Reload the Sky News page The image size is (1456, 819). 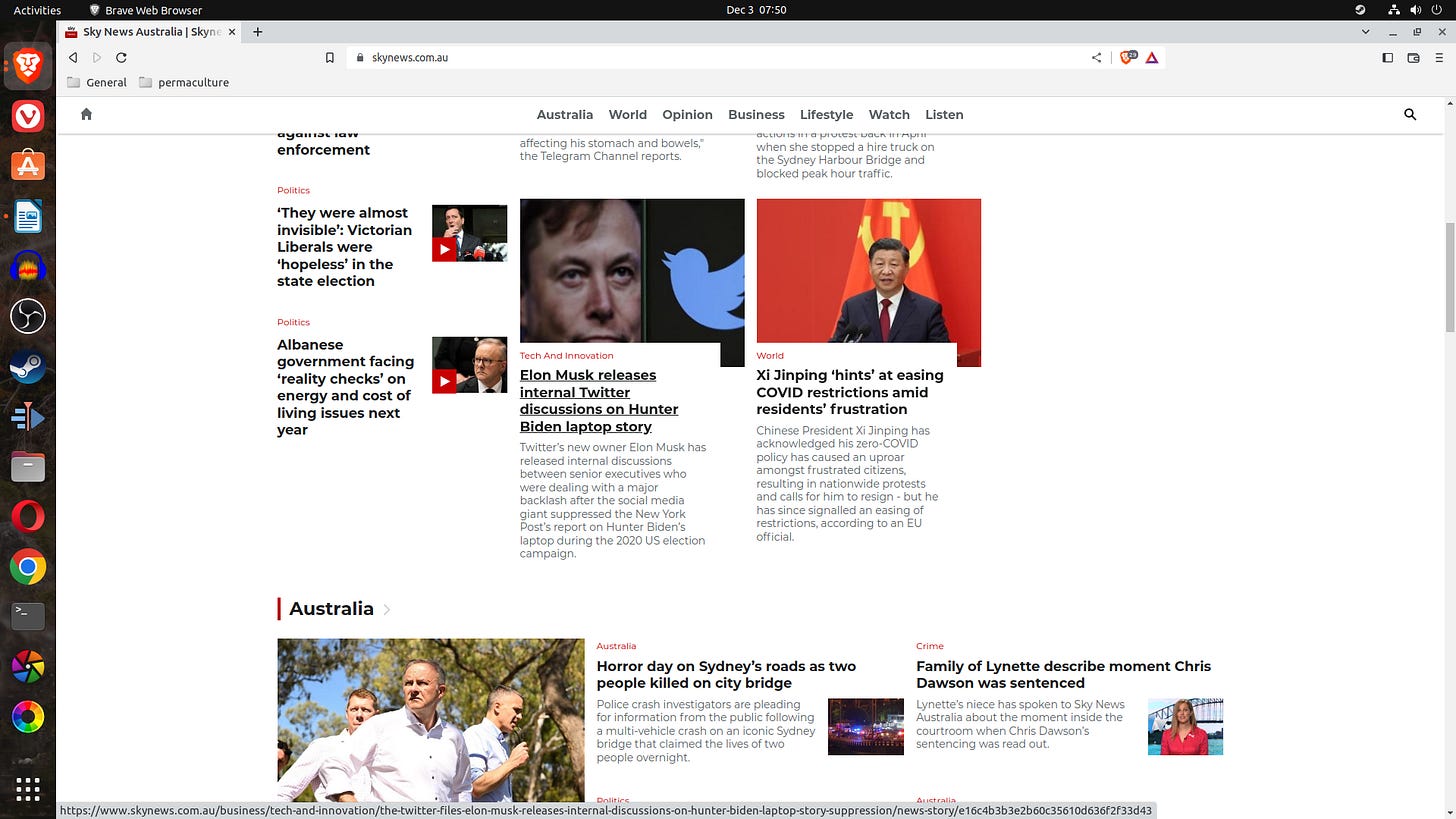coord(121,58)
